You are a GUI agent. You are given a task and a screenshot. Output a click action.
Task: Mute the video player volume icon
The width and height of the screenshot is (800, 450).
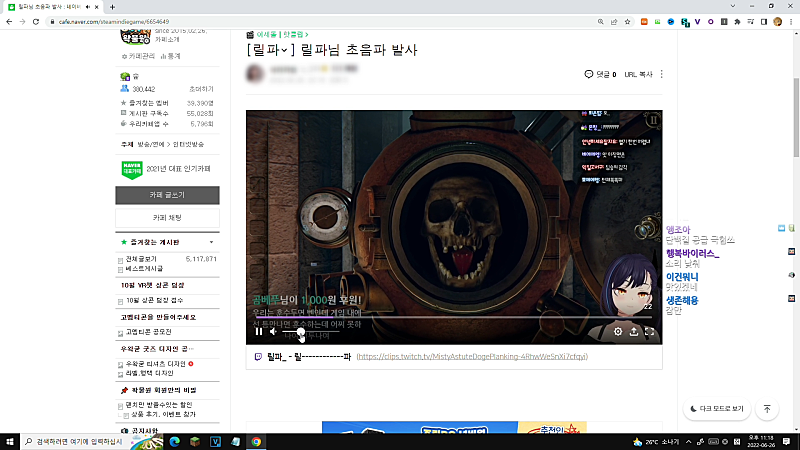[273, 332]
